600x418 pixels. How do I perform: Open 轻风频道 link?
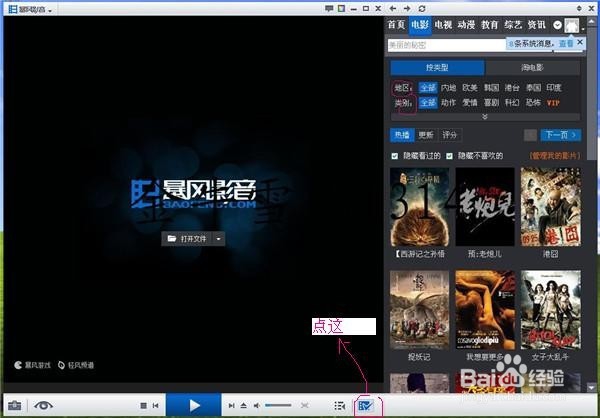76,365
